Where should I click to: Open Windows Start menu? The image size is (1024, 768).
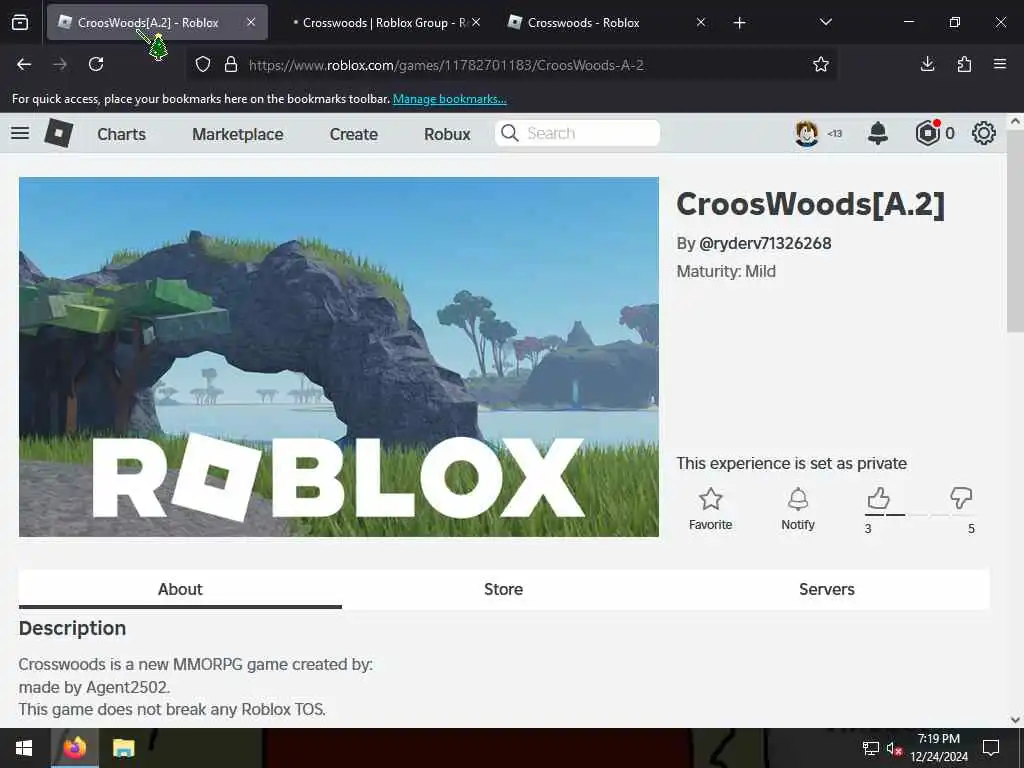click(x=24, y=748)
